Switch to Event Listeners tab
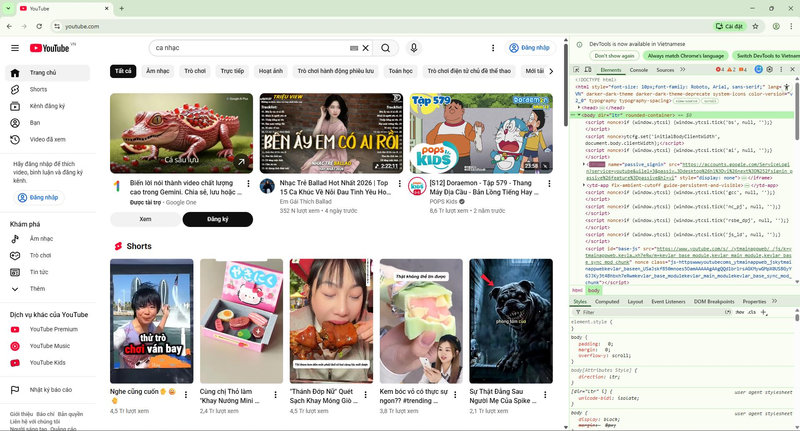Viewport: 800px width, 431px height. (x=668, y=301)
